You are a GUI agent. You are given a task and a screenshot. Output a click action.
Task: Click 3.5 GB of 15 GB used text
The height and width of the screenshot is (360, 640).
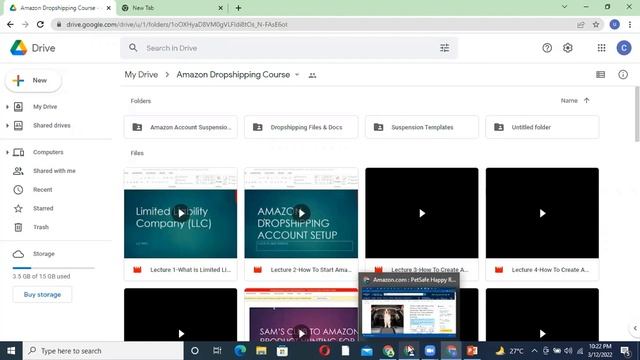(41, 276)
